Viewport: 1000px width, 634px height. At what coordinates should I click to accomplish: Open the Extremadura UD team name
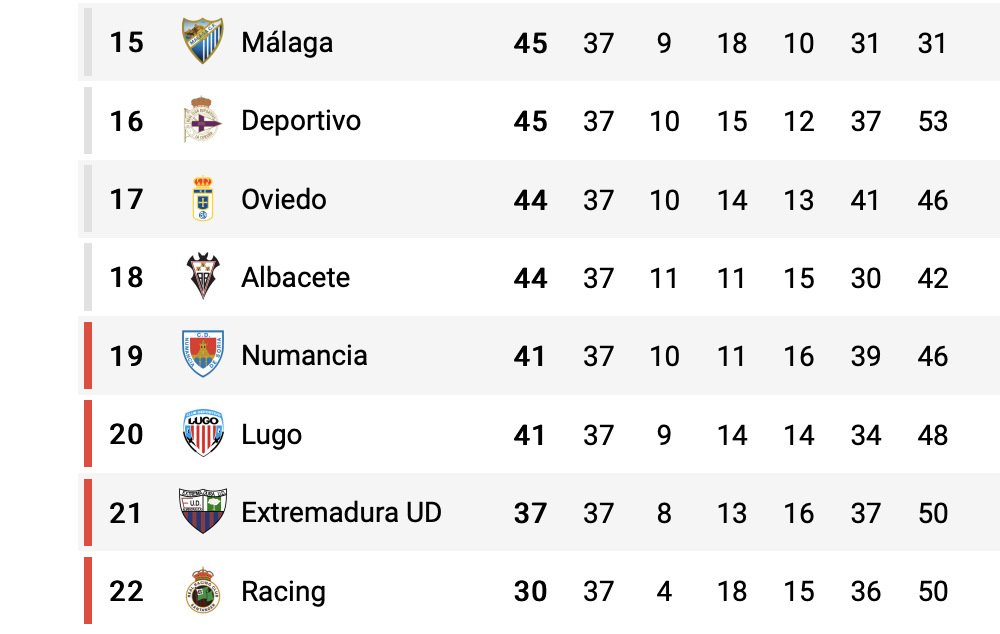pyautogui.click(x=341, y=512)
